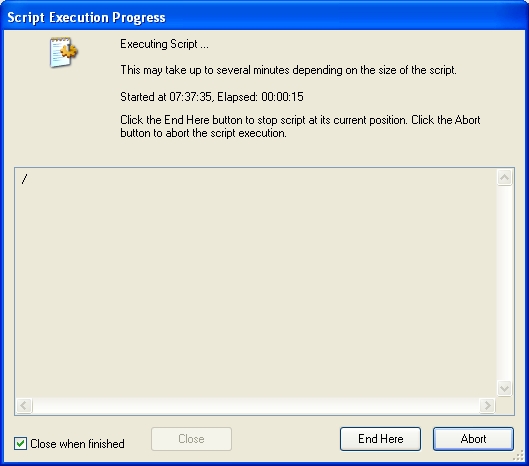Image resolution: width=529 pixels, height=466 pixels.
Task: Click the horizontal scrollbar track of output
Action: pos(256,405)
